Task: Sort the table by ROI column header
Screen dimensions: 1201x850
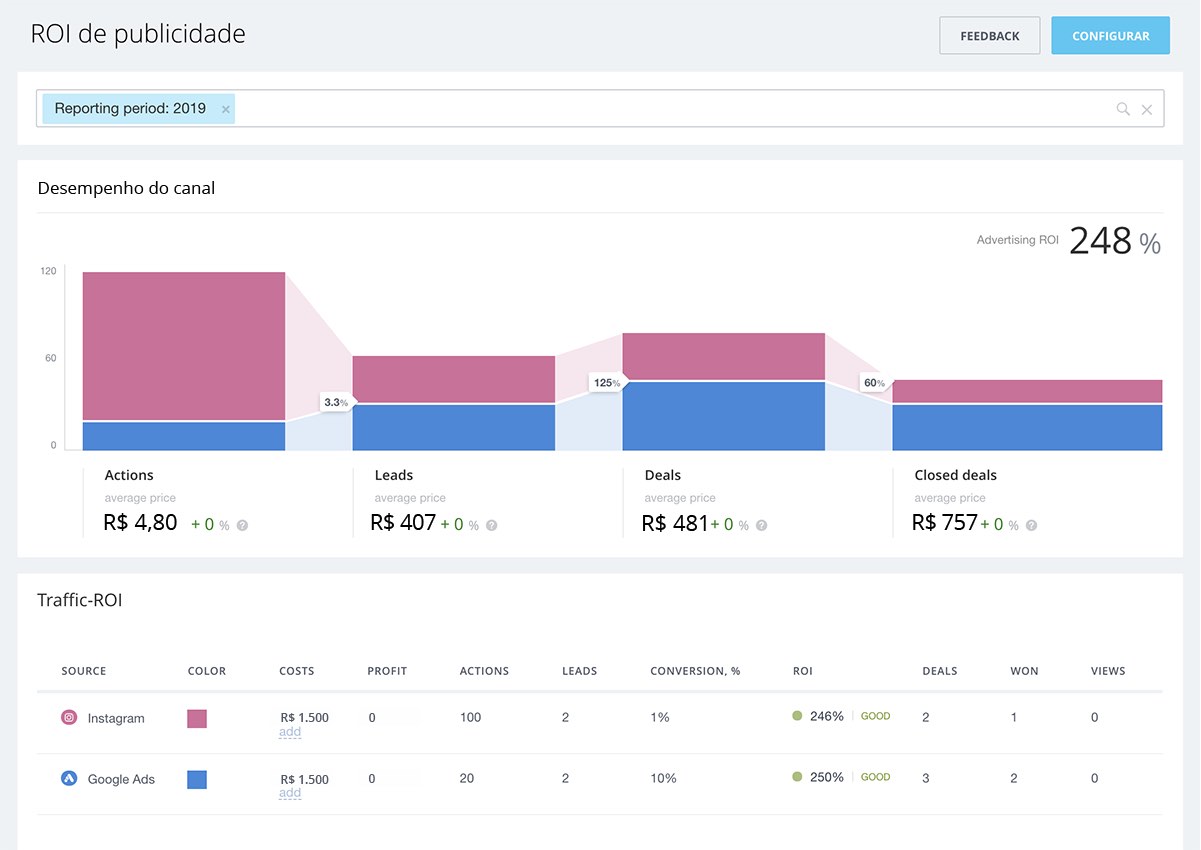Action: pos(802,671)
